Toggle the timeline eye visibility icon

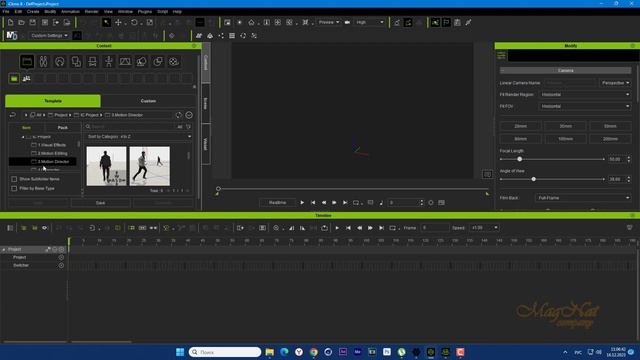pyautogui.click(x=45, y=228)
